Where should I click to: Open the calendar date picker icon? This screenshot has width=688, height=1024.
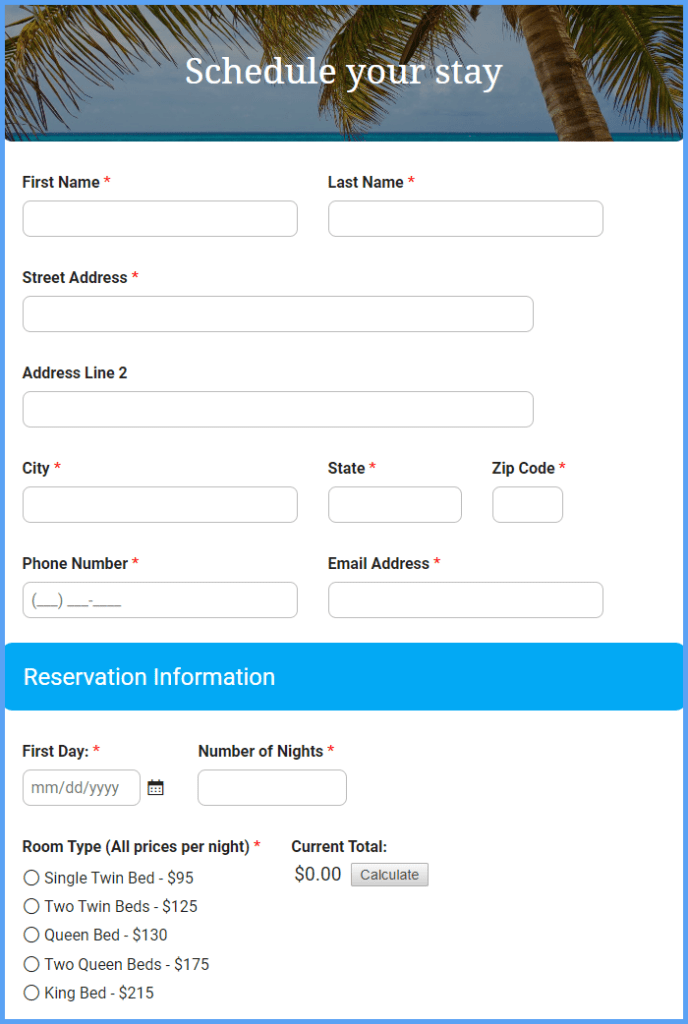[x=155, y=788]
